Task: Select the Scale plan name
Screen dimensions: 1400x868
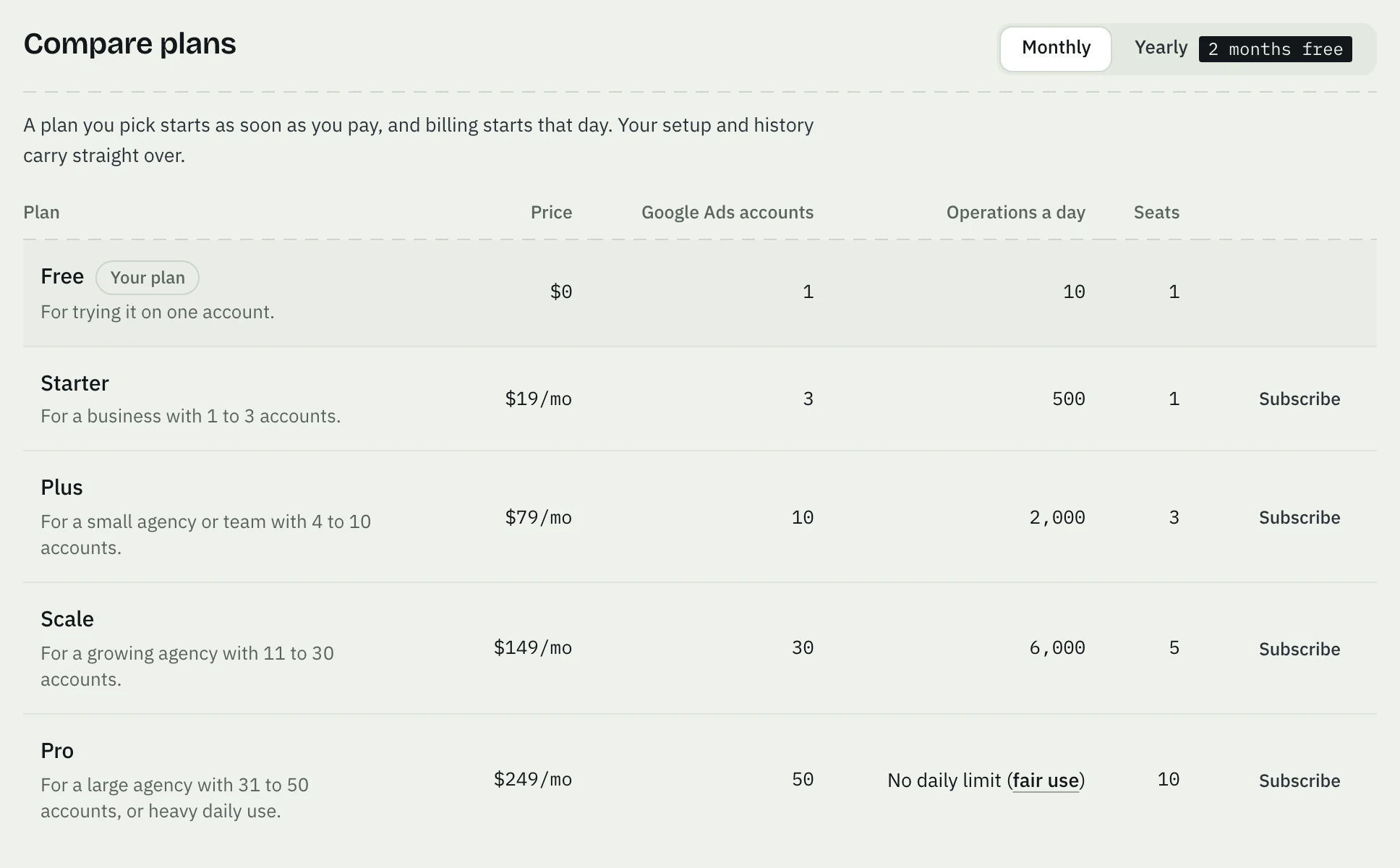Action: point(67,619)
